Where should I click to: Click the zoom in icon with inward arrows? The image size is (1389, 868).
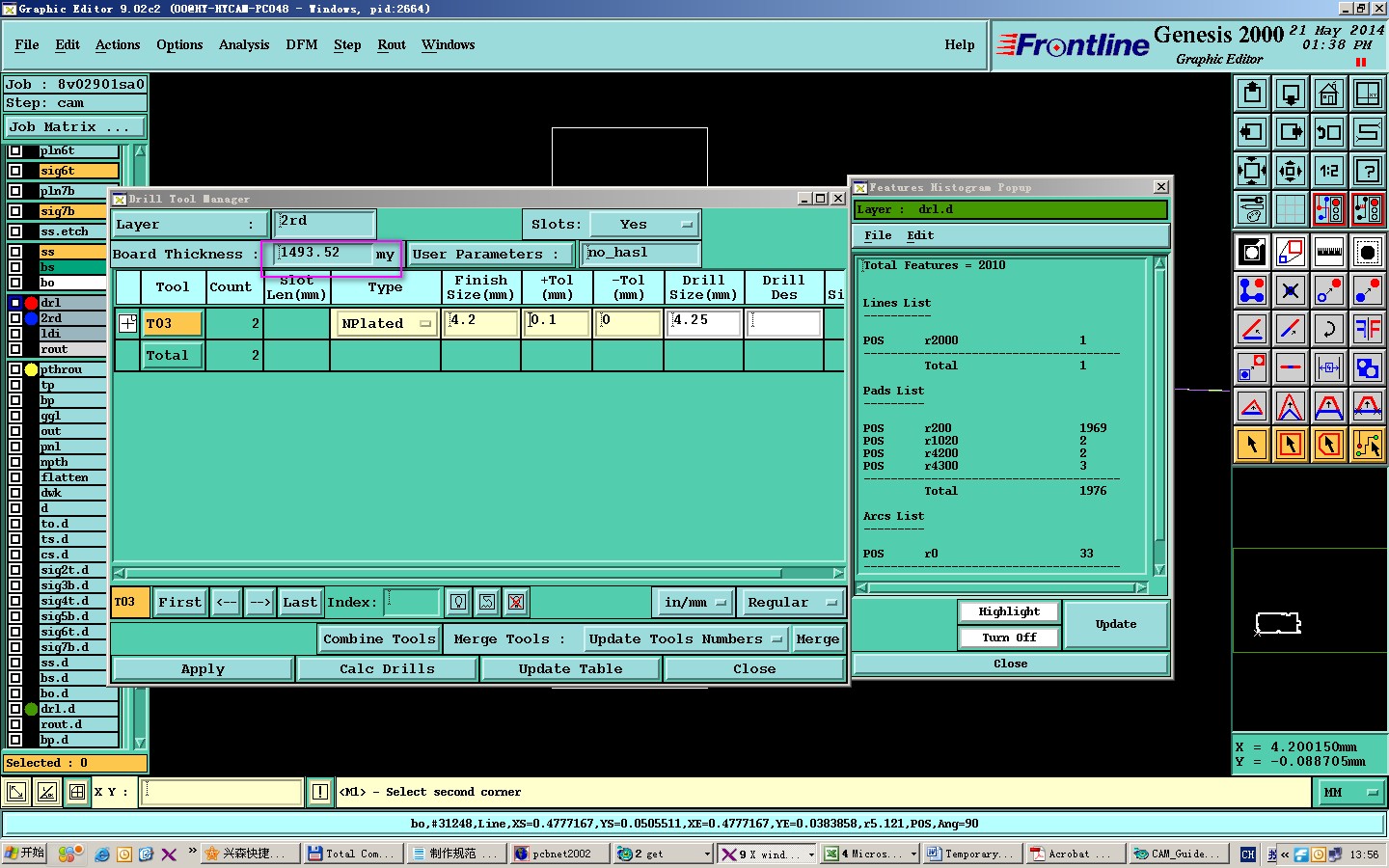(1252, 171)
